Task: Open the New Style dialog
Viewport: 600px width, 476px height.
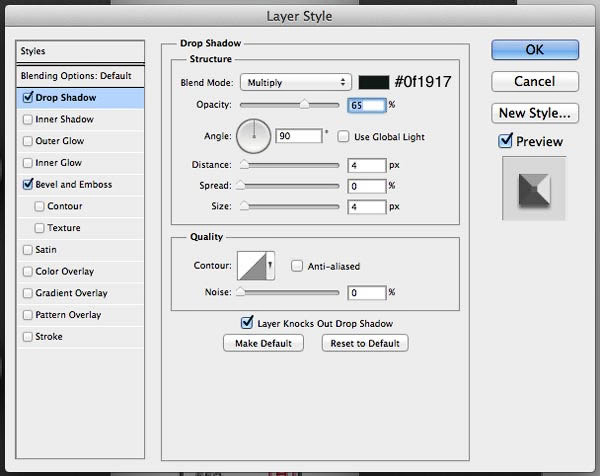Action: click(535, 113)
